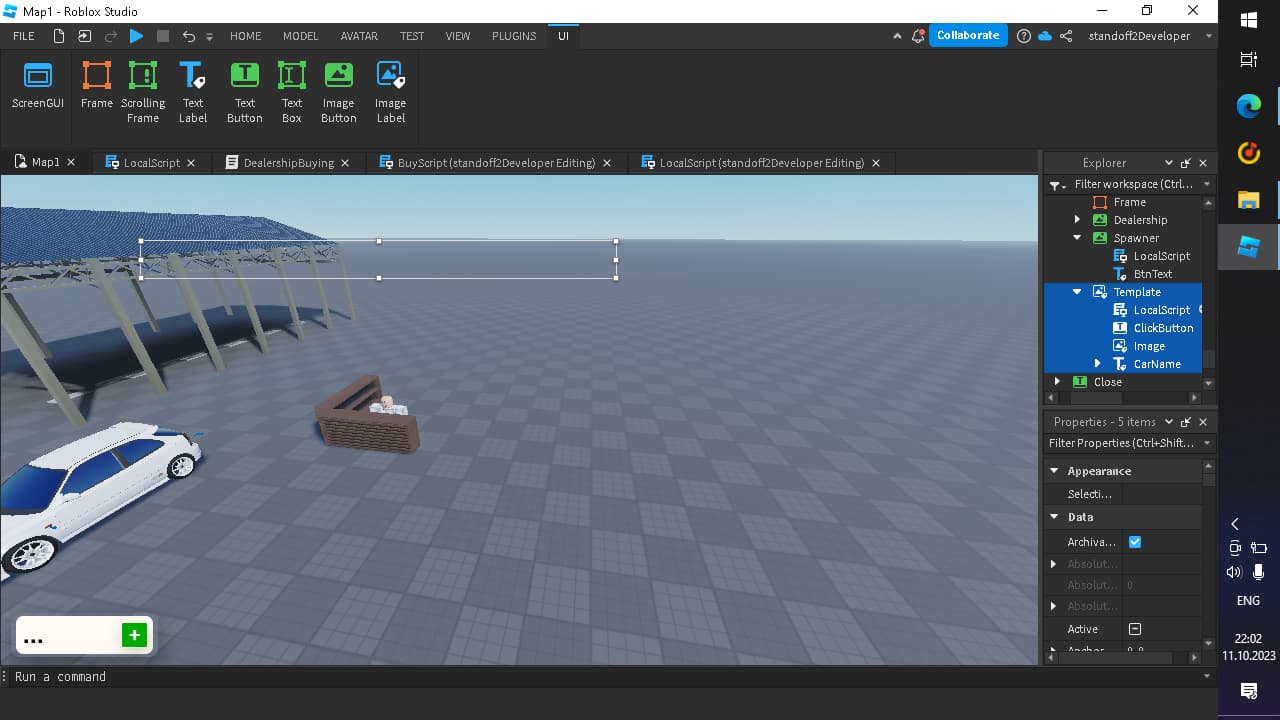The width and height of the screenshot is (1280, 720).
Task: Toggle the Archivable checkbox
Action: (x=1135, y=542)
